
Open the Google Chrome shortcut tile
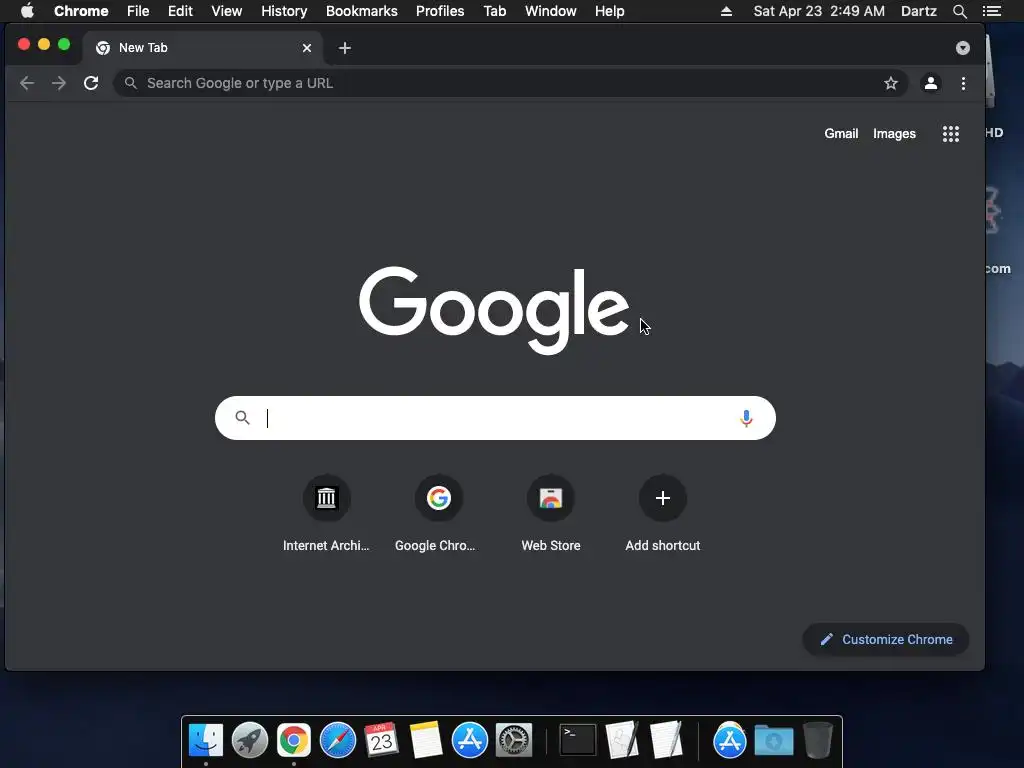[x=438, y=514]
